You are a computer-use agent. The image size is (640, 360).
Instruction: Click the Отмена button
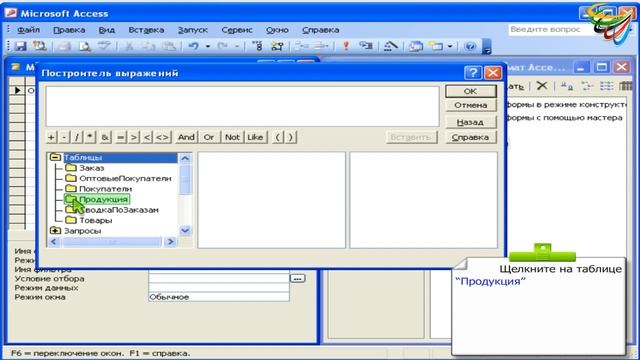[471, 105]
